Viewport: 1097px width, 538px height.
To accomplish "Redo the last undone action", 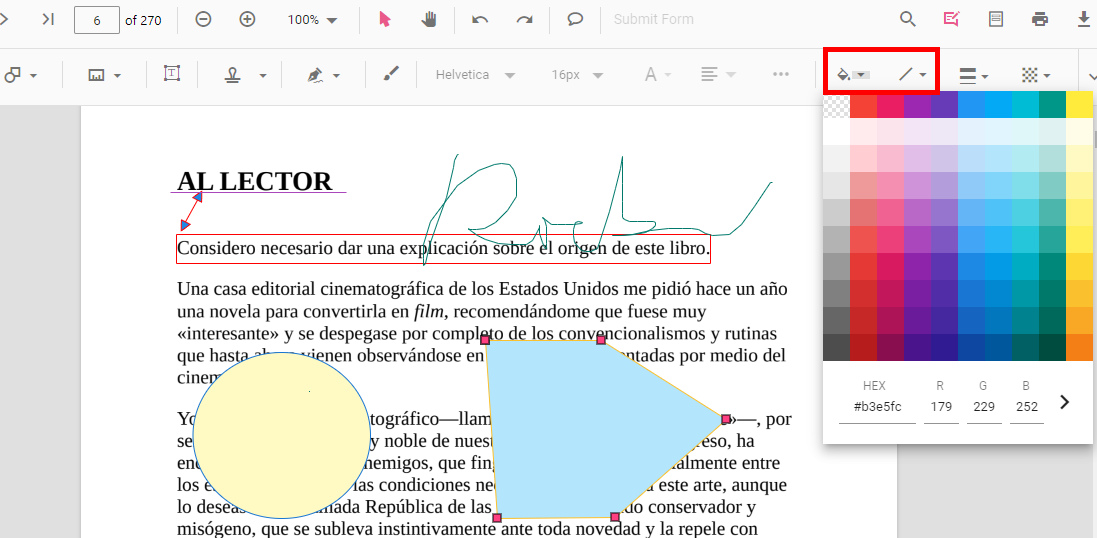I will click(x=524, y=19).
